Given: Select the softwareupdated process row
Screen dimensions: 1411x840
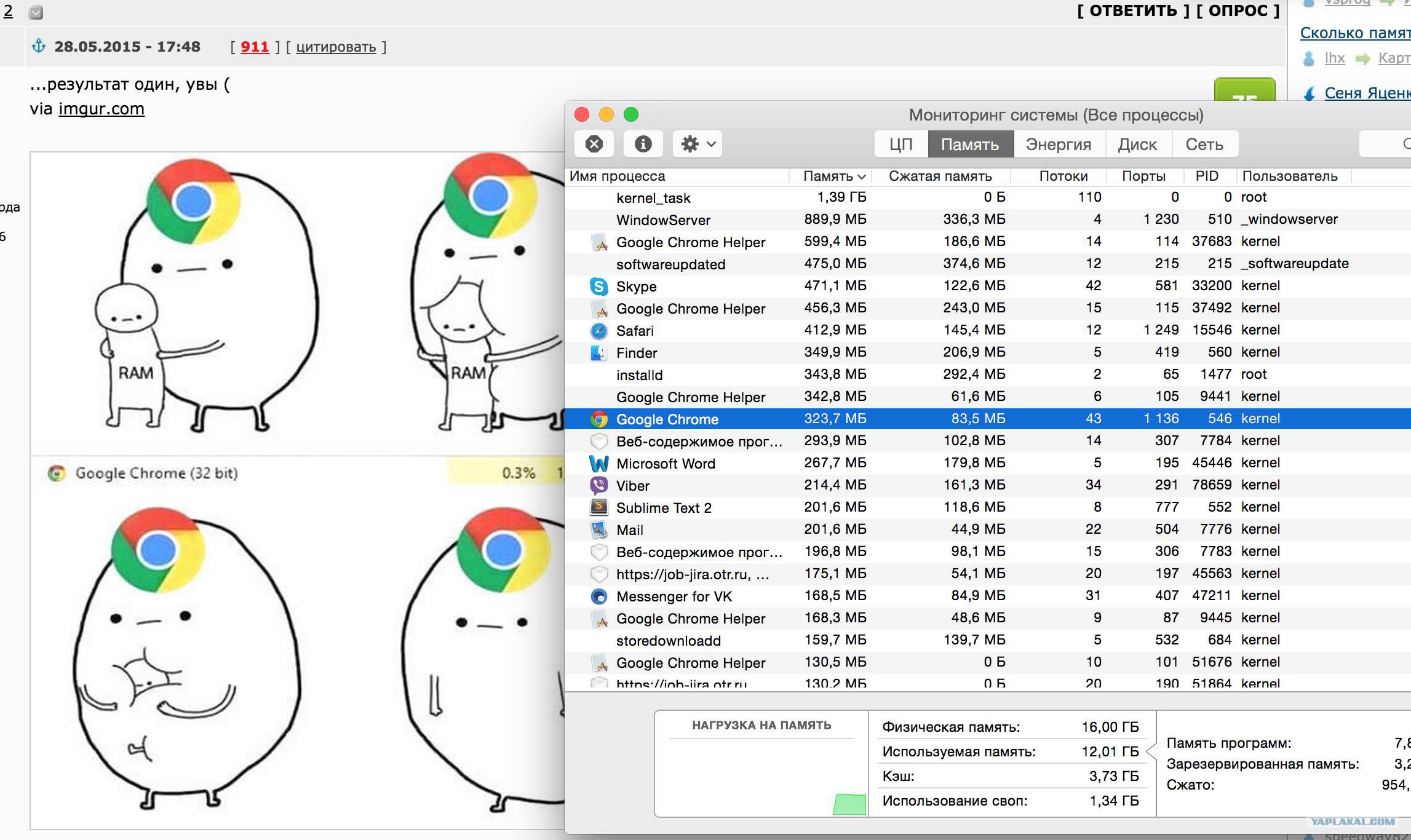Looking at the screenshot, I should coord(988,264).
